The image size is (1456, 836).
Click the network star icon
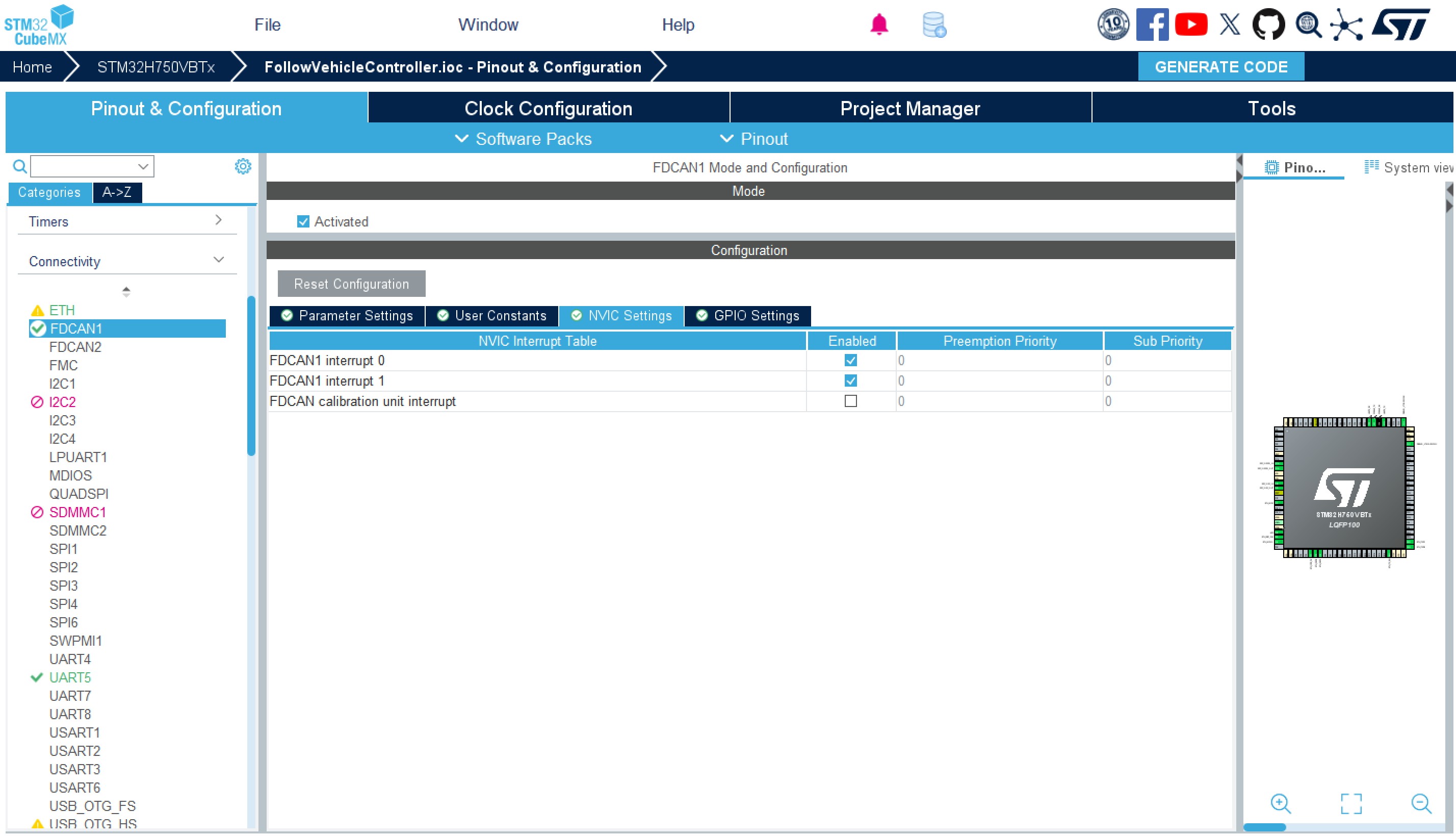(1346, 24)
